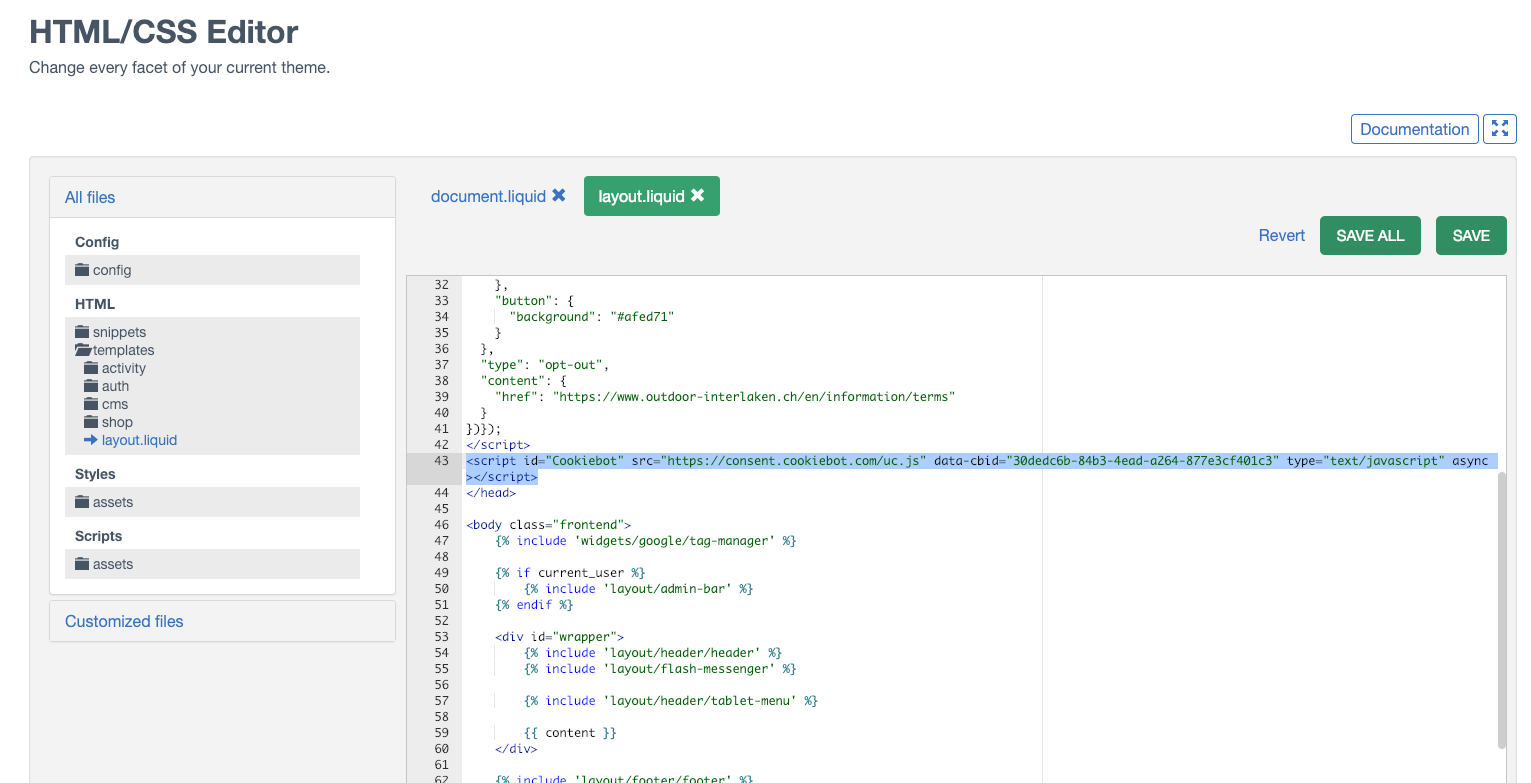1531x783 pixels.
Task: Click the shop folder icon
Action: [91, 422]
